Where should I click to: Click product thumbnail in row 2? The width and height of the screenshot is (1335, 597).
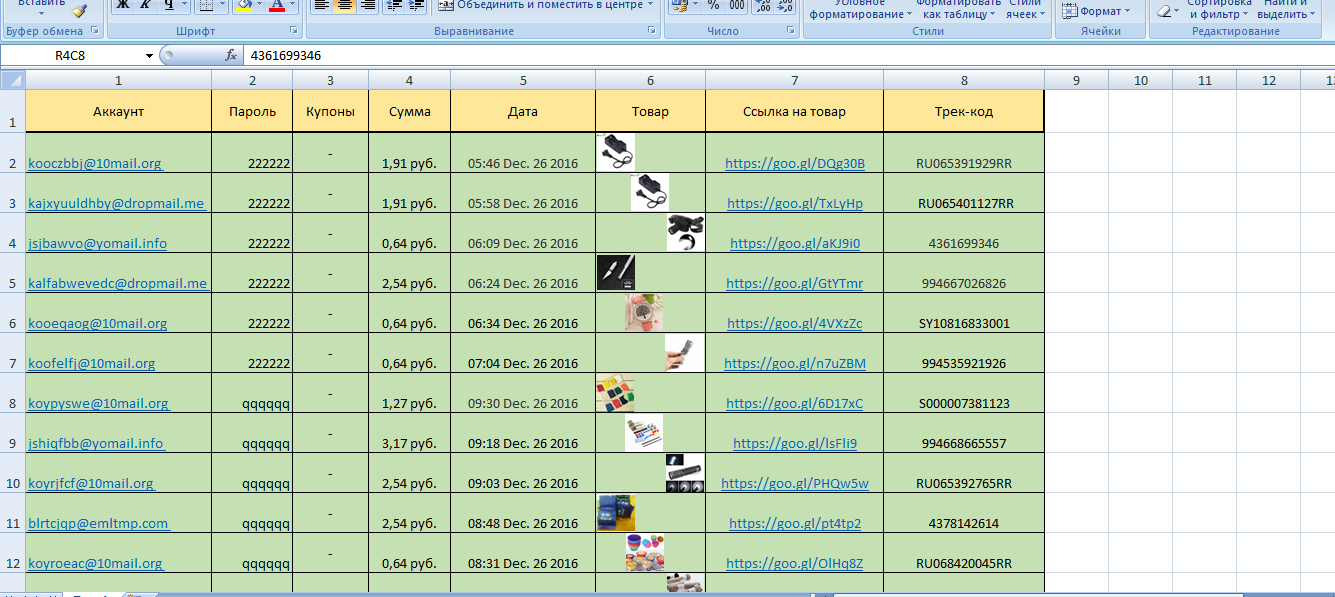pos(615,152)
